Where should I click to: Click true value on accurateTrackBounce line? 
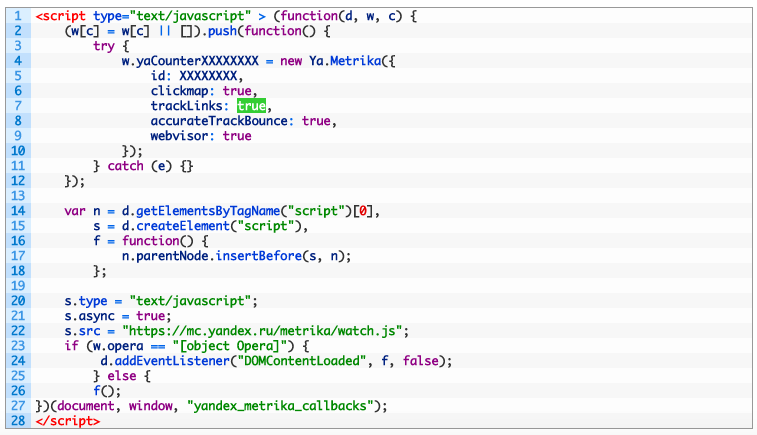tap(316, 121)
